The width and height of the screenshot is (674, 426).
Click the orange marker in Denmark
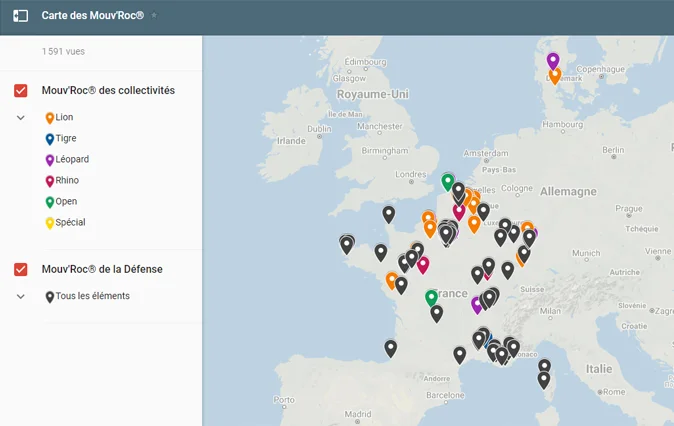point(555,75)
